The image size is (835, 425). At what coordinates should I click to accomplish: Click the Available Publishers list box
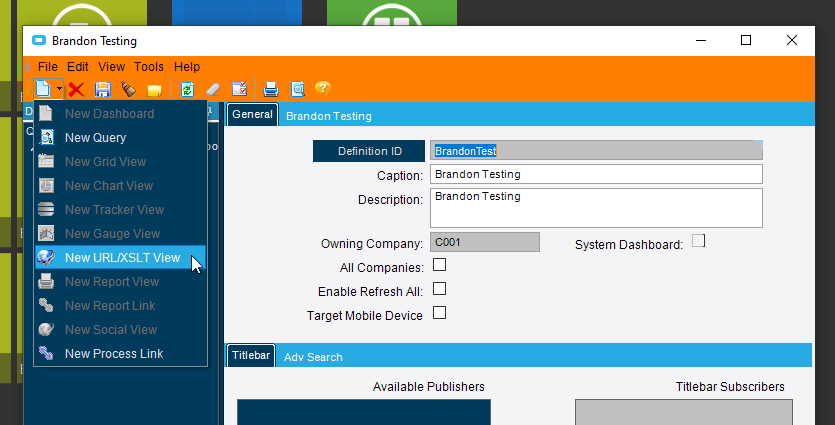point(364,412)
